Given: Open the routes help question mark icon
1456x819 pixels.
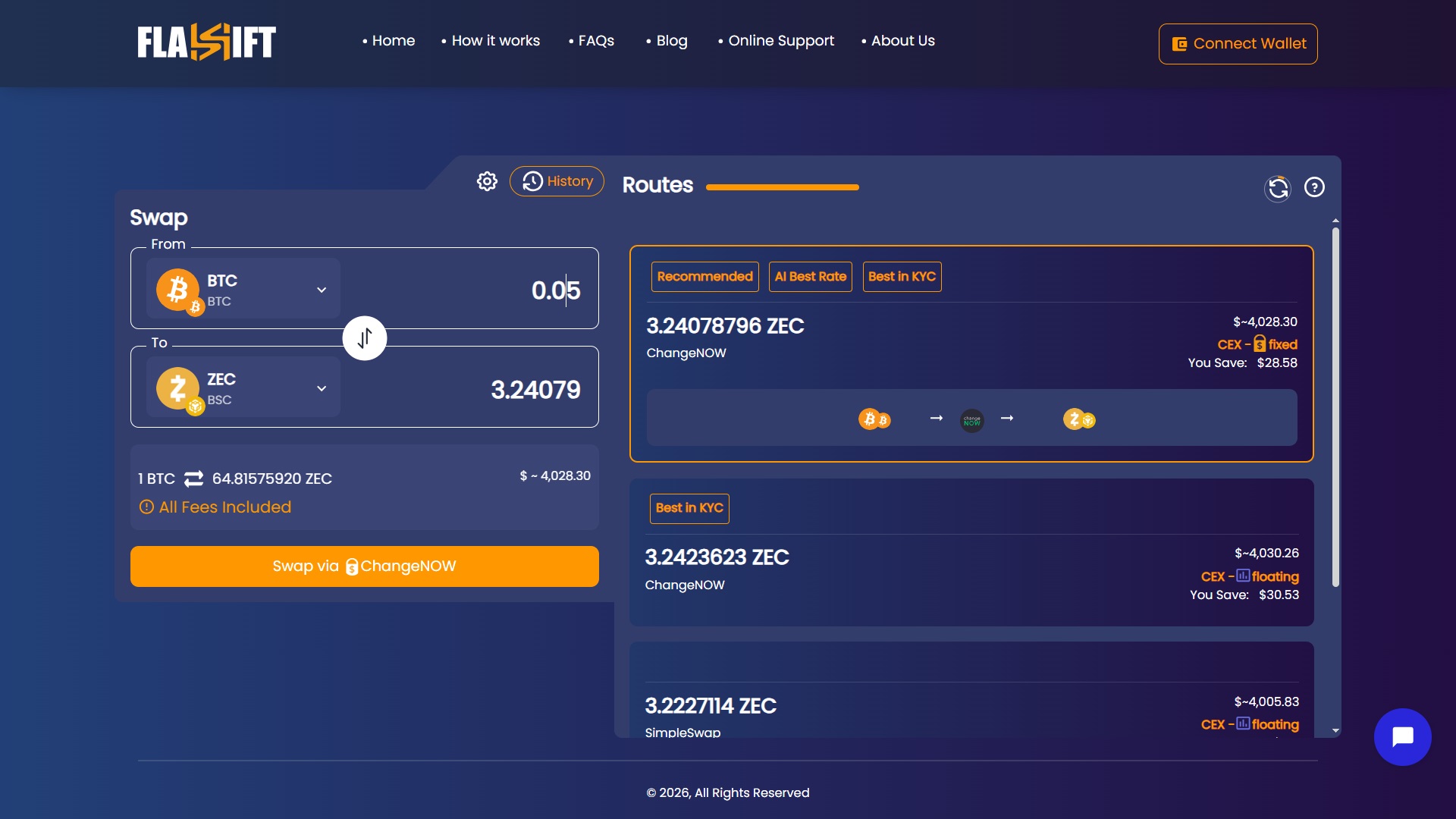Looking at the screenshot, I should tap(1314, 187).
